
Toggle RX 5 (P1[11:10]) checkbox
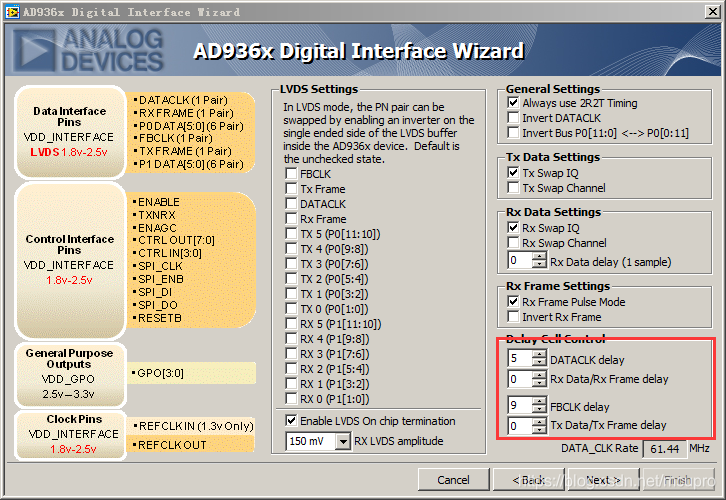tap(291, 324)
